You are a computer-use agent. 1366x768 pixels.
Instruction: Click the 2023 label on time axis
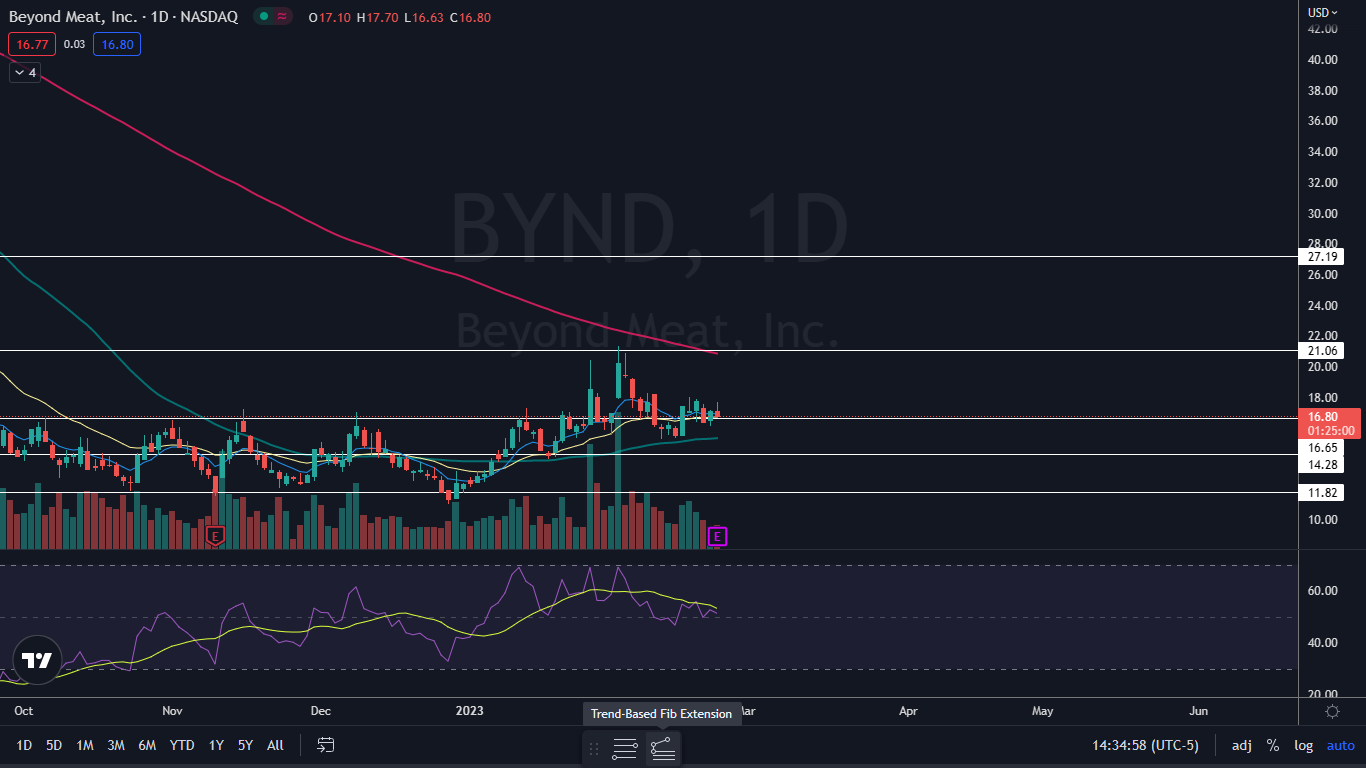tap(469, 711)
